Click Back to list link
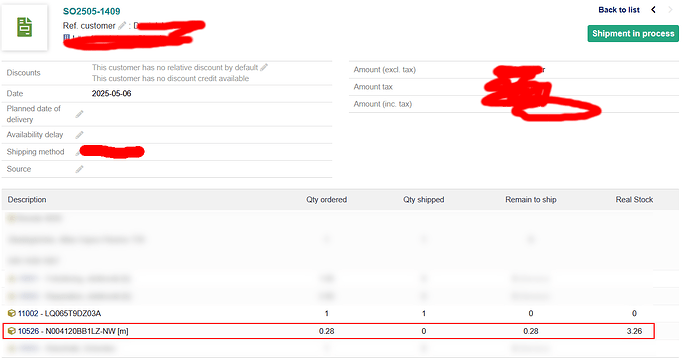 pyautogui.click(x=619, y=10)
